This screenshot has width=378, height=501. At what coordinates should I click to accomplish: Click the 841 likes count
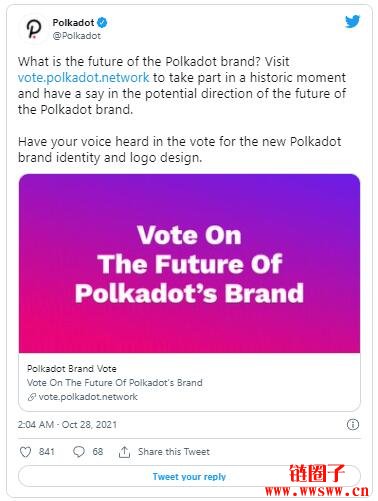click(x=47, y=452)
